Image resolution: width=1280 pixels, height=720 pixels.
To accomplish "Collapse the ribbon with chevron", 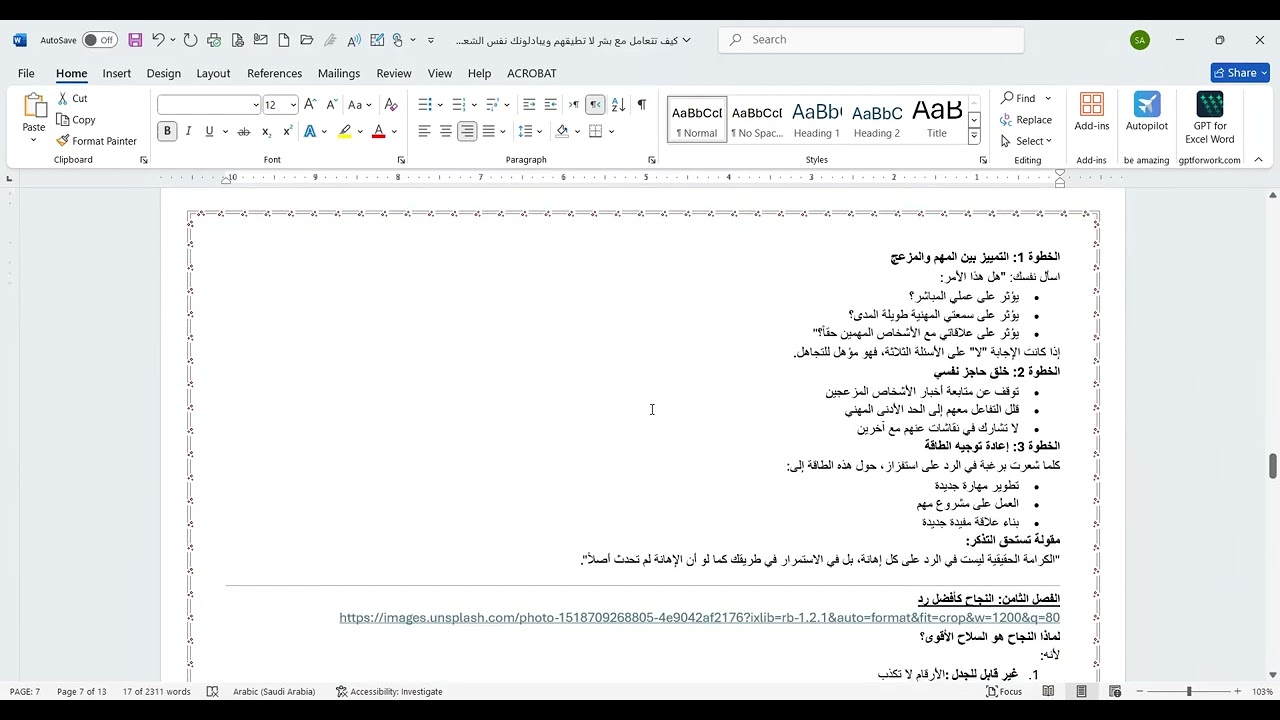I will tap(1258, 159).
